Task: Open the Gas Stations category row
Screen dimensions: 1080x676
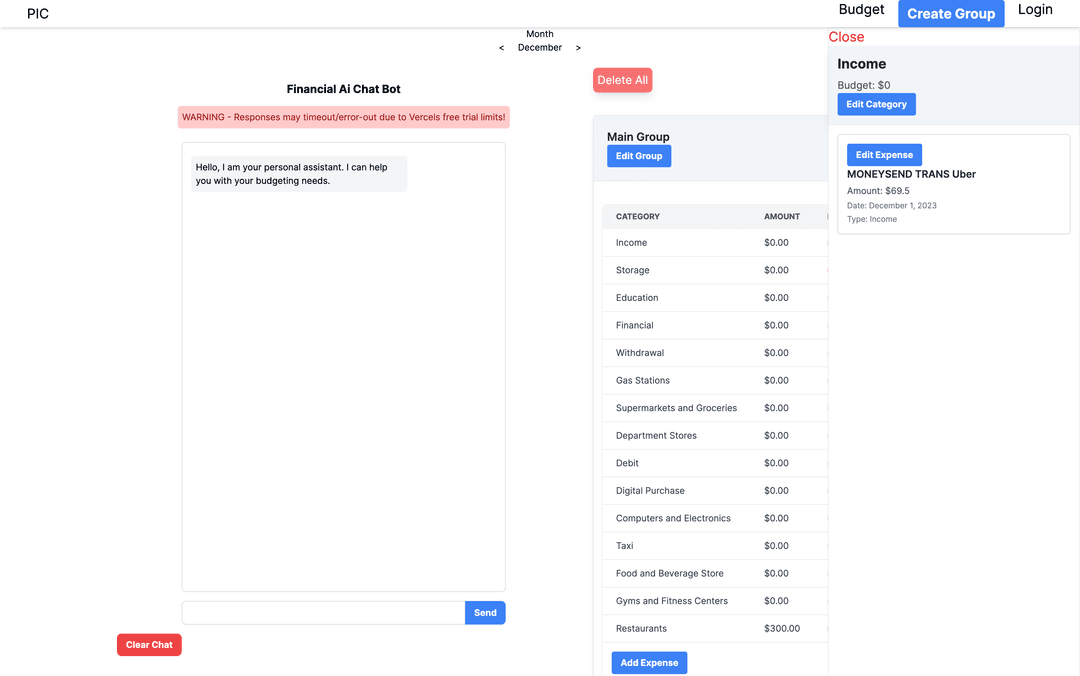Action: 643,381
